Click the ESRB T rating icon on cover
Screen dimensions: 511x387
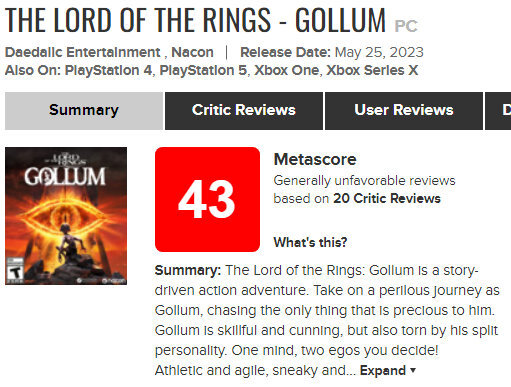point(15,270)
